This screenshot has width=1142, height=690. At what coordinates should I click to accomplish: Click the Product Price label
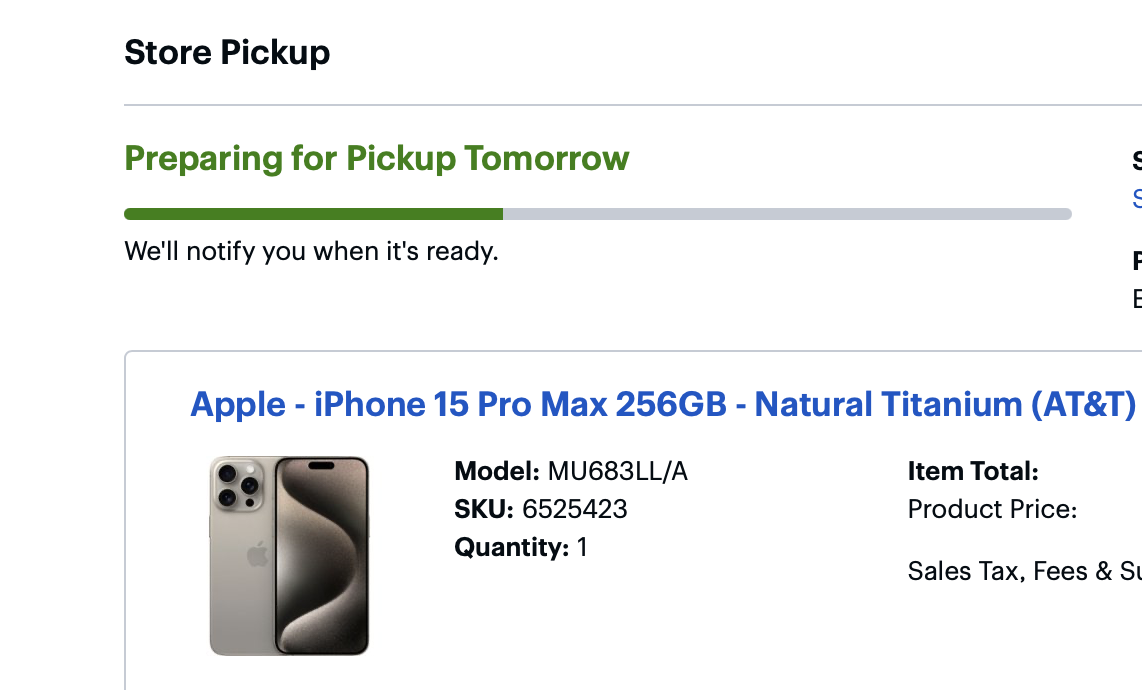(992, 509)
